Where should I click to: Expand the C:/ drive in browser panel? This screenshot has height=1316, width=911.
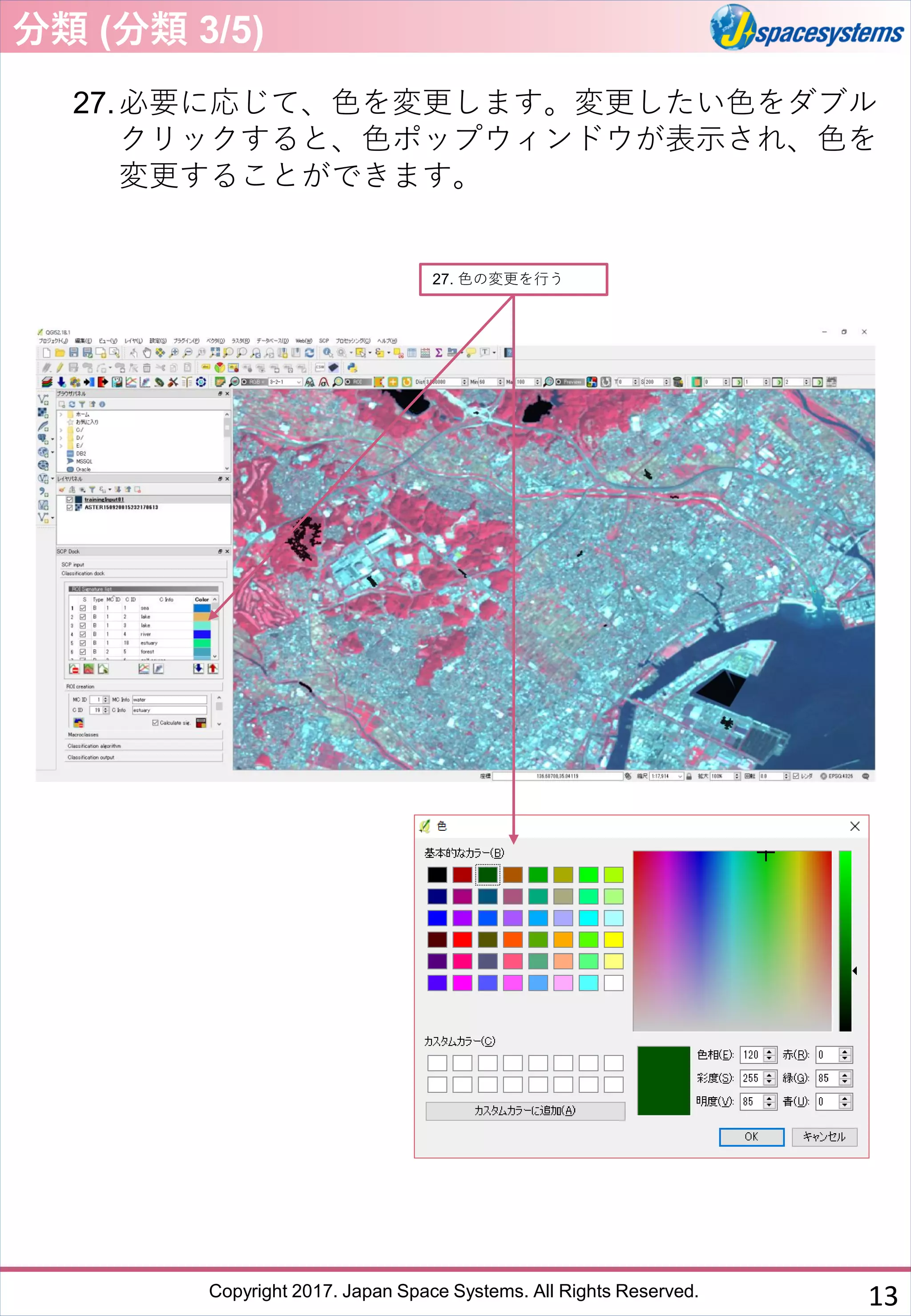(61, 430)
